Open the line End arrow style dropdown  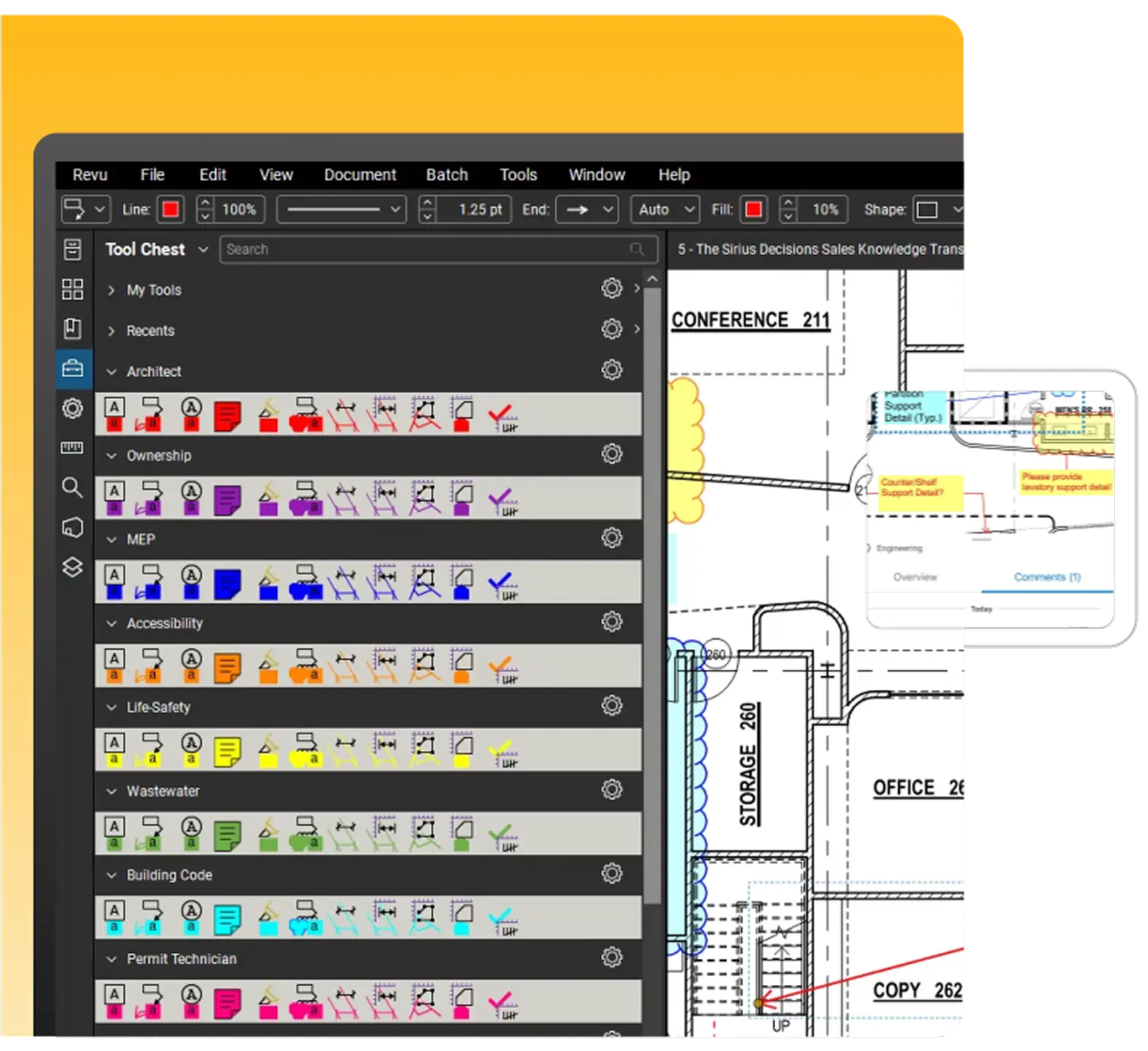[587, 210]
